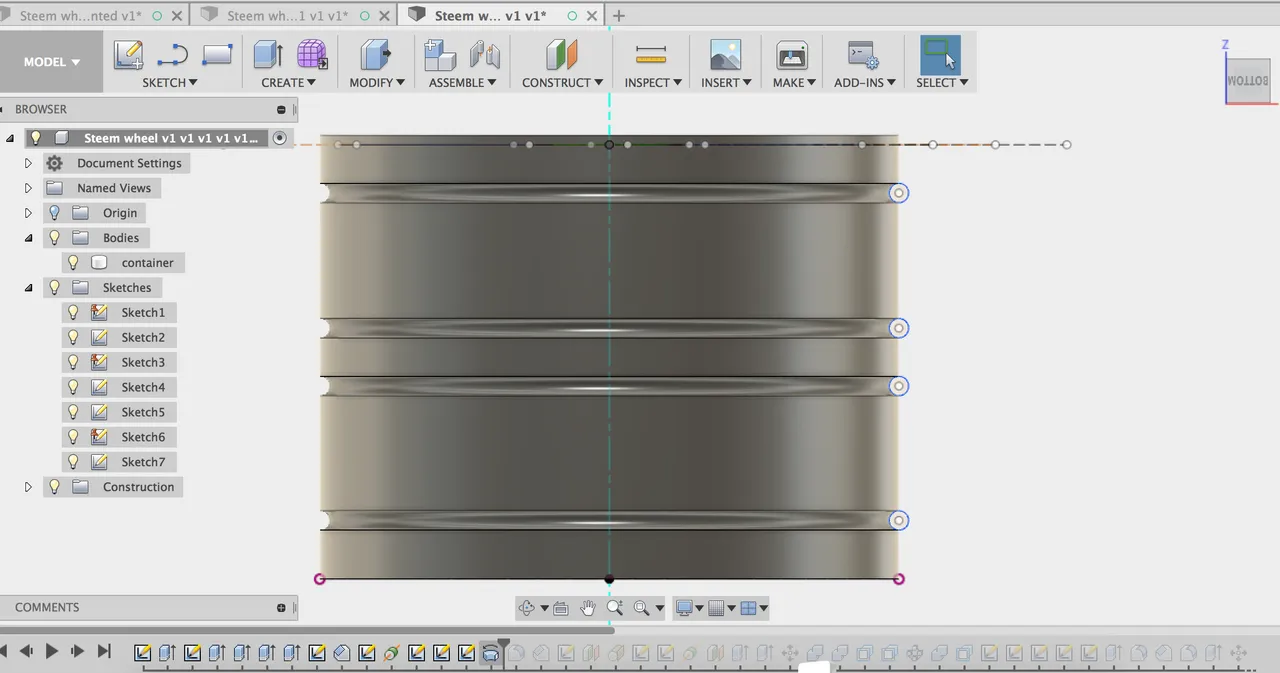Choose the Joint tool icon
Viewport: 1280px width, 673px height.
click(485, 54)
